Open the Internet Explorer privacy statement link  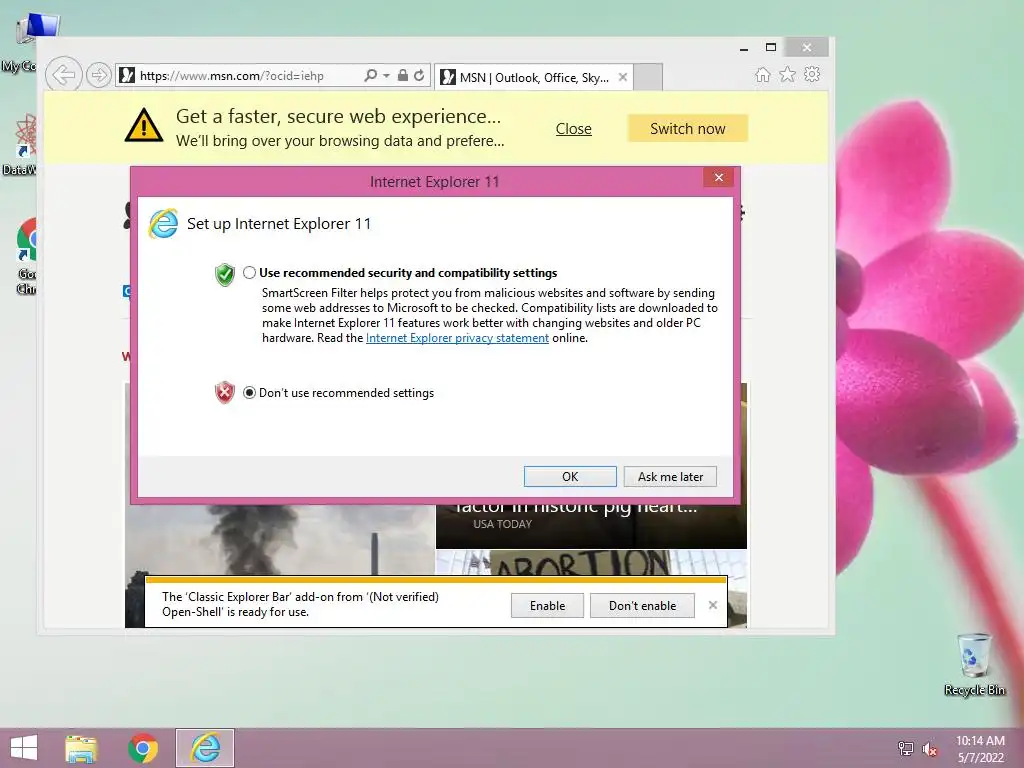tap(457, 338)
